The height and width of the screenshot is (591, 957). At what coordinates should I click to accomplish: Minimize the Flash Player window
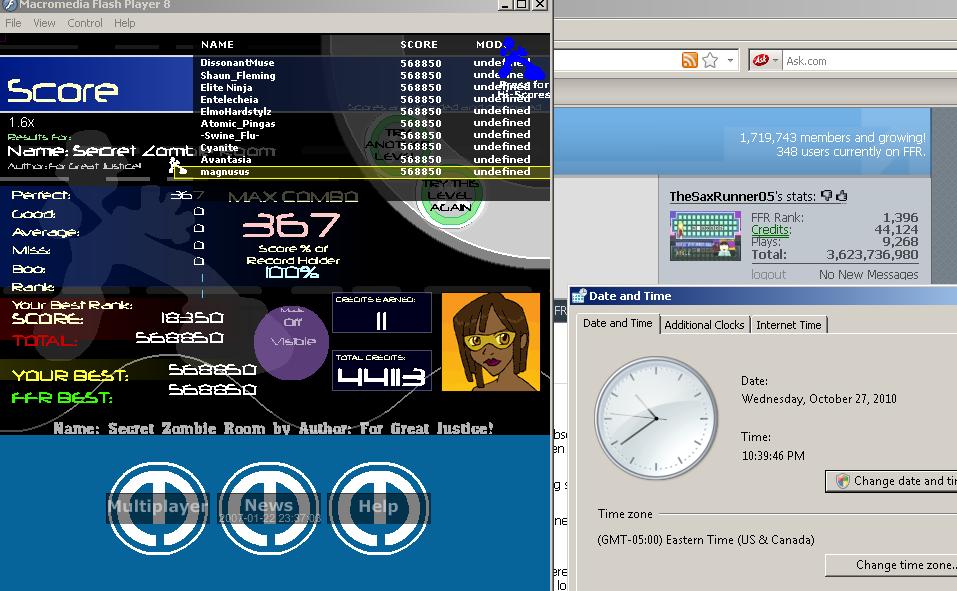coord(505,5)
